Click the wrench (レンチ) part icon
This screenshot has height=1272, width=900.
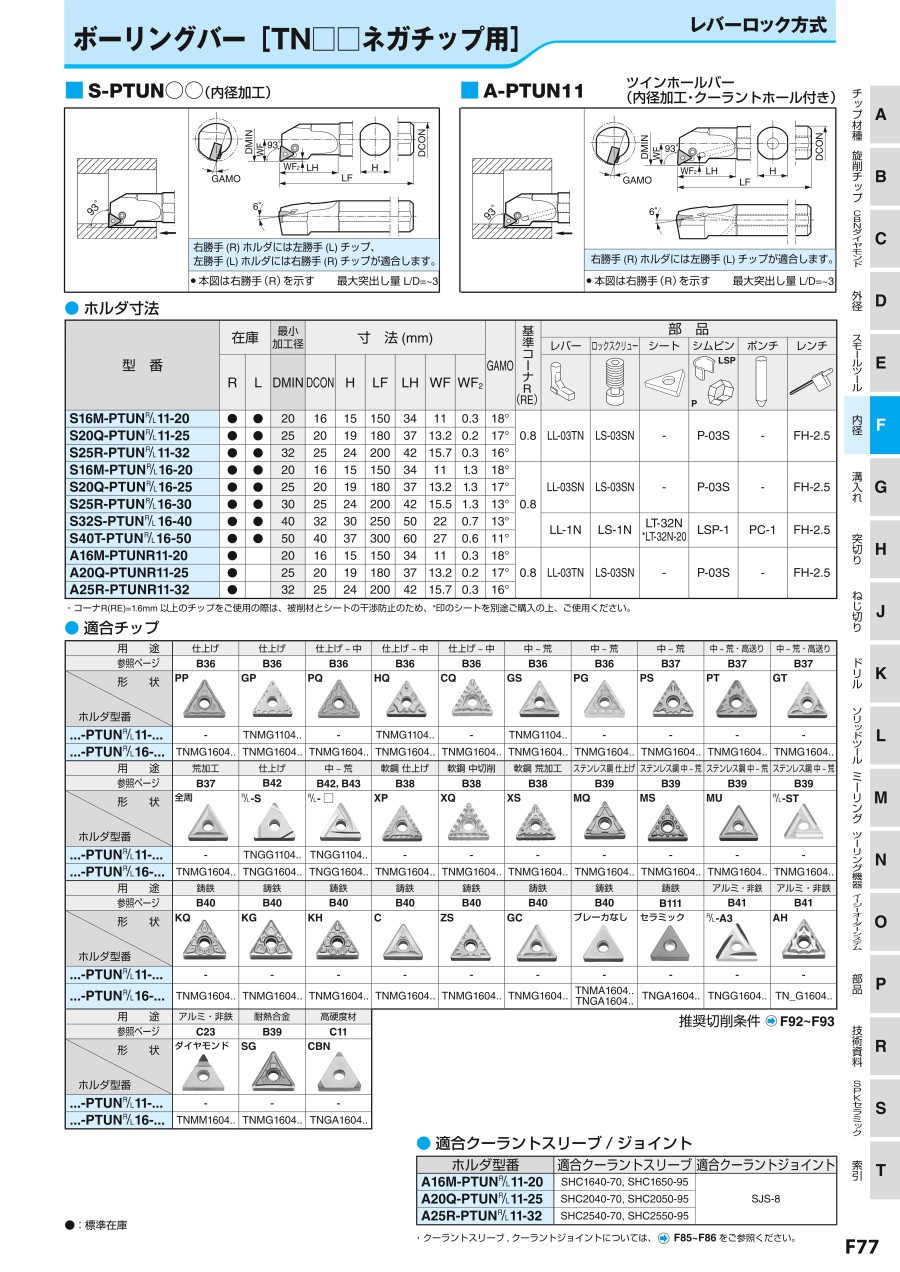(x=811, y=381)
